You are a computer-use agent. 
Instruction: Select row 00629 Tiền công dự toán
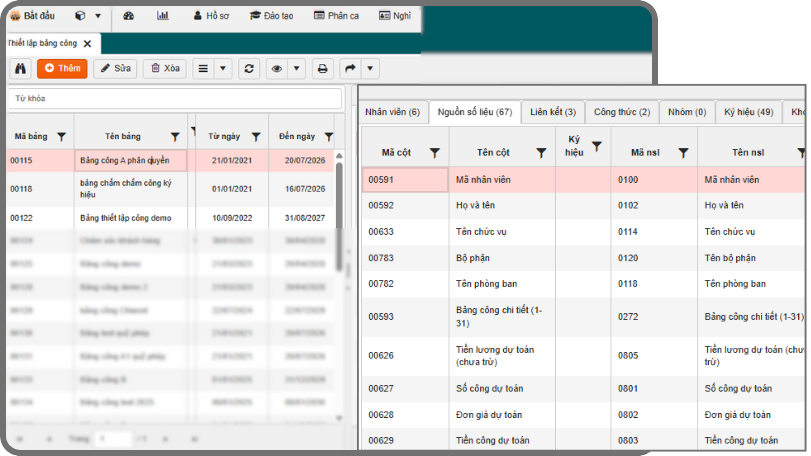(x=583, y=440)
